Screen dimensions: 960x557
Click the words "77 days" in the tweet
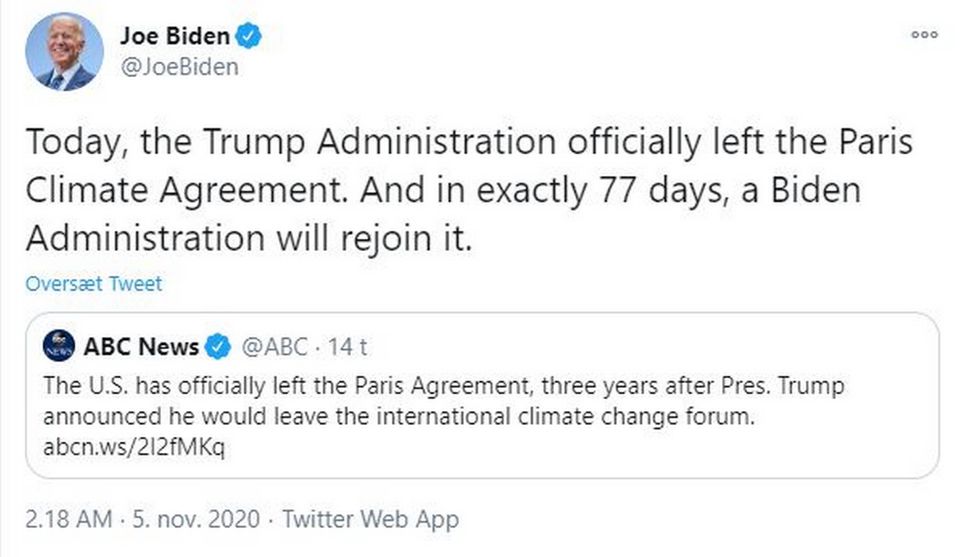click(x=591, y=190)
